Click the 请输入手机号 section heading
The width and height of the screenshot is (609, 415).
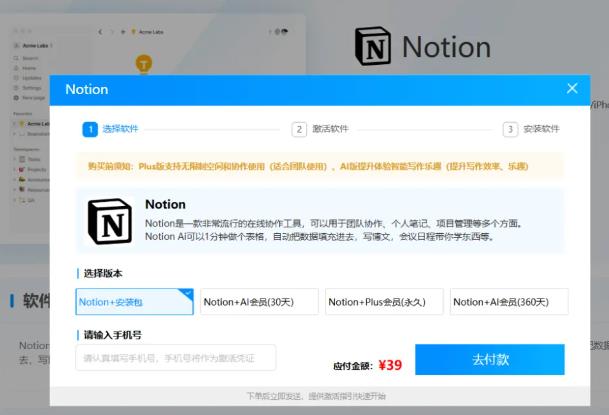113,335
